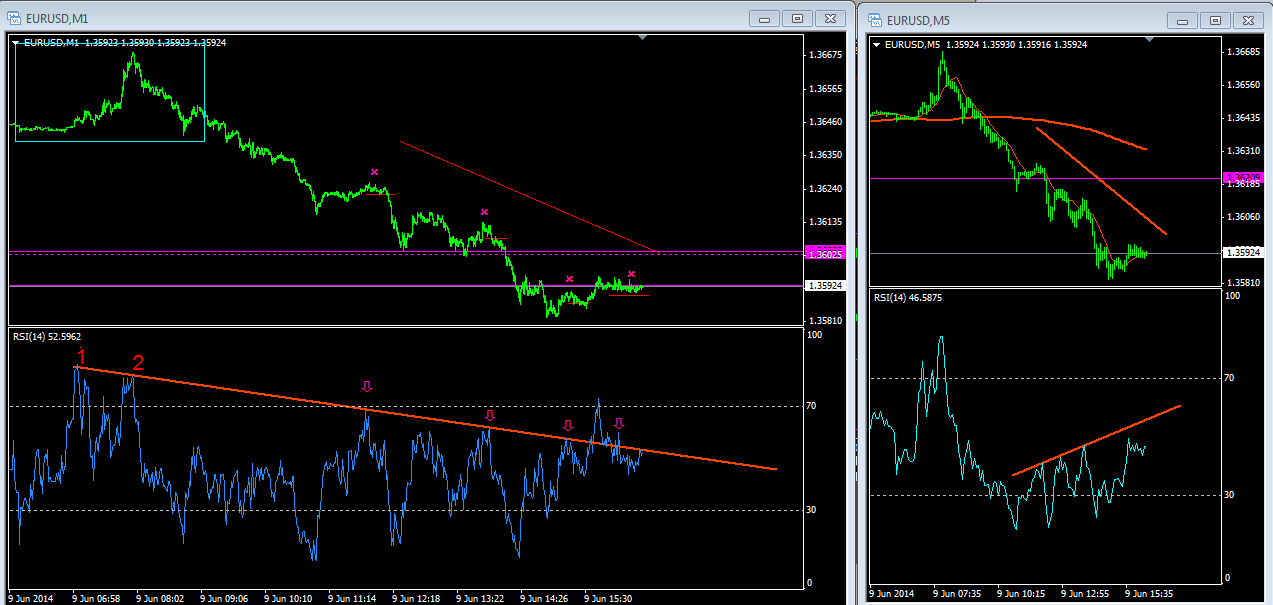Viewport: 1273px width, 605px height.
Task: Click 1.35810 on the M1 price scale
Action: click(x=826, y=321)
